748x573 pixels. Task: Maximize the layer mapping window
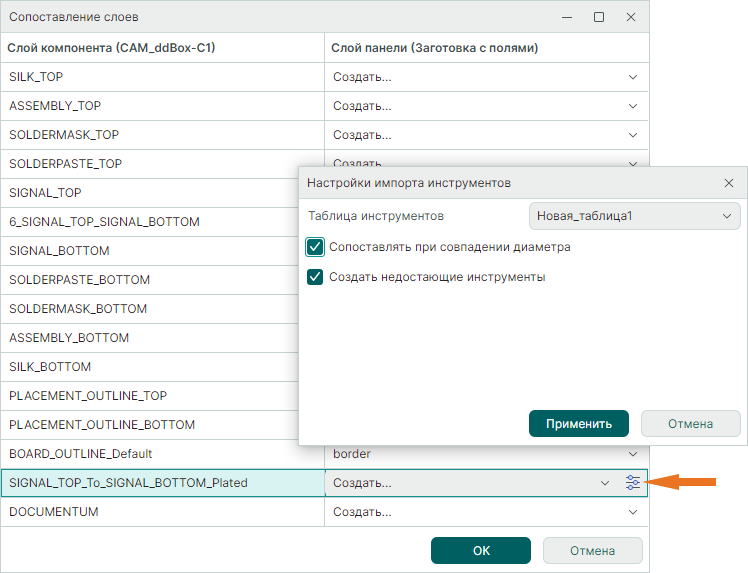point(599,17)
